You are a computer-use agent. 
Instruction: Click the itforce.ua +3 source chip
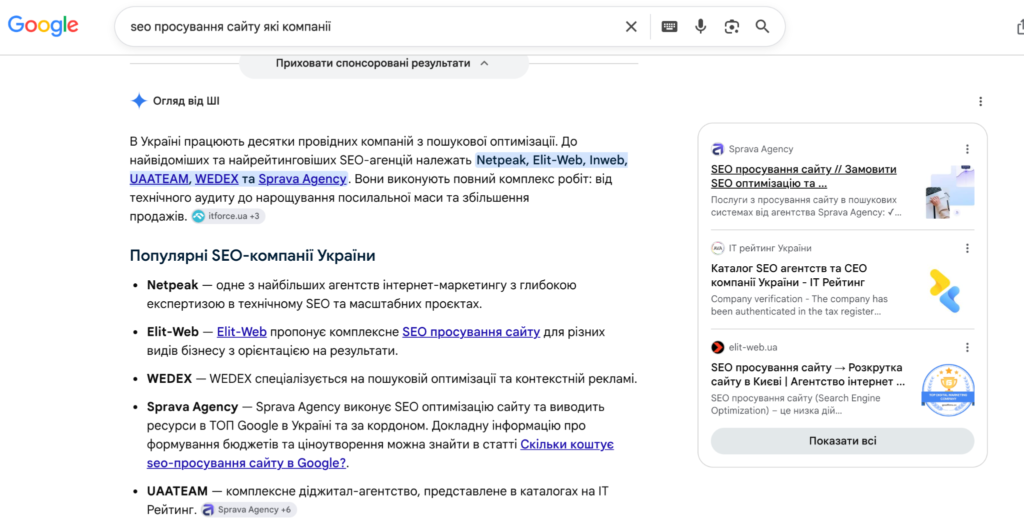pos(228,216)
